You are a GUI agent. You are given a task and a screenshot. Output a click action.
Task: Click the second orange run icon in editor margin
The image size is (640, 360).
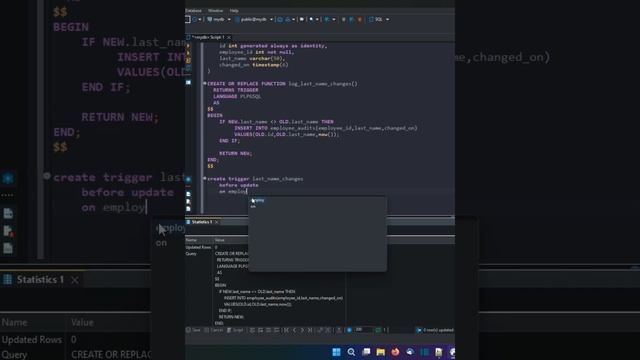[x=188, y=53]
